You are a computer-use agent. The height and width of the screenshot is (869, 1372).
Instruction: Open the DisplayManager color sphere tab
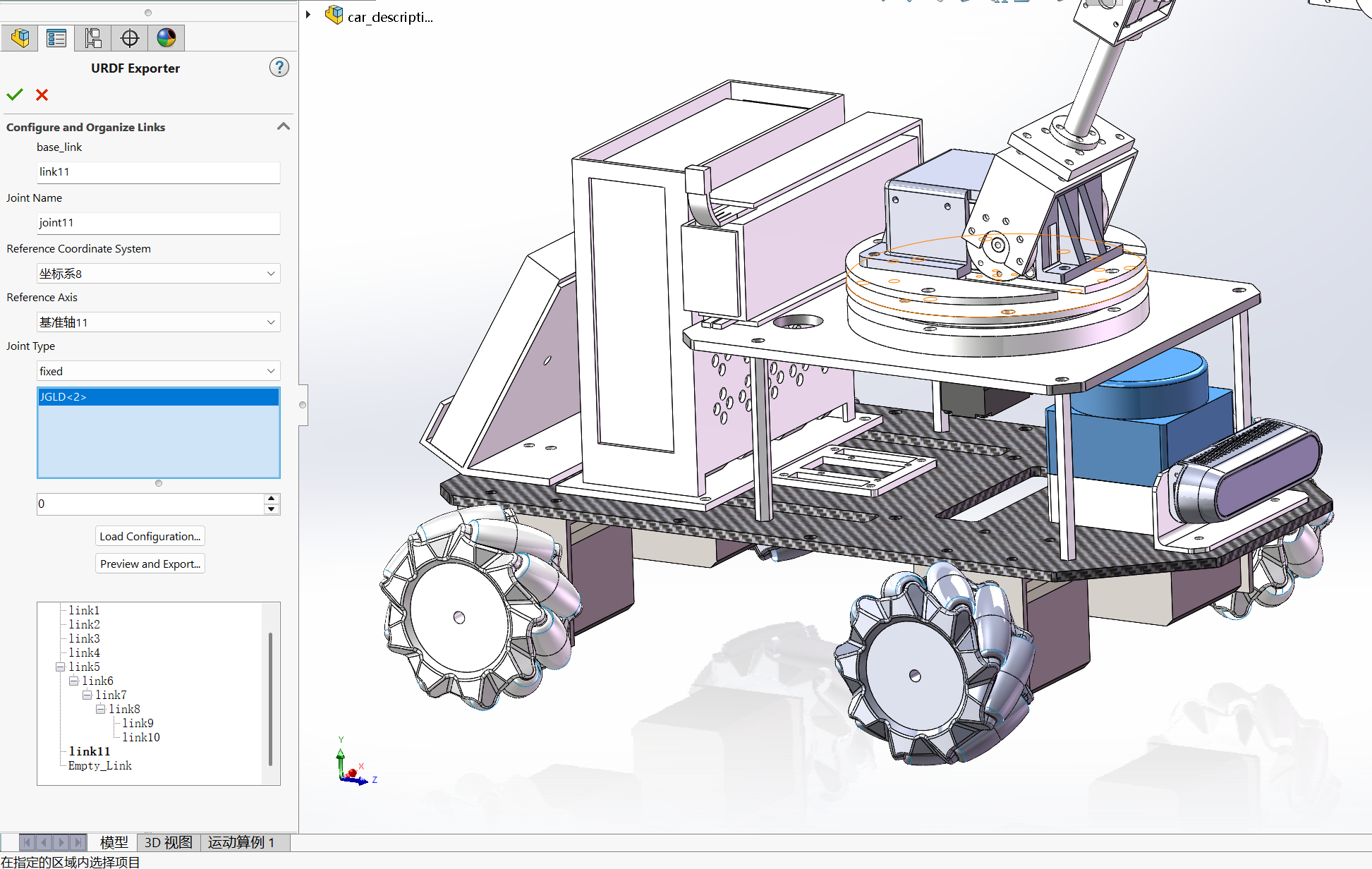tap(166, 38)
